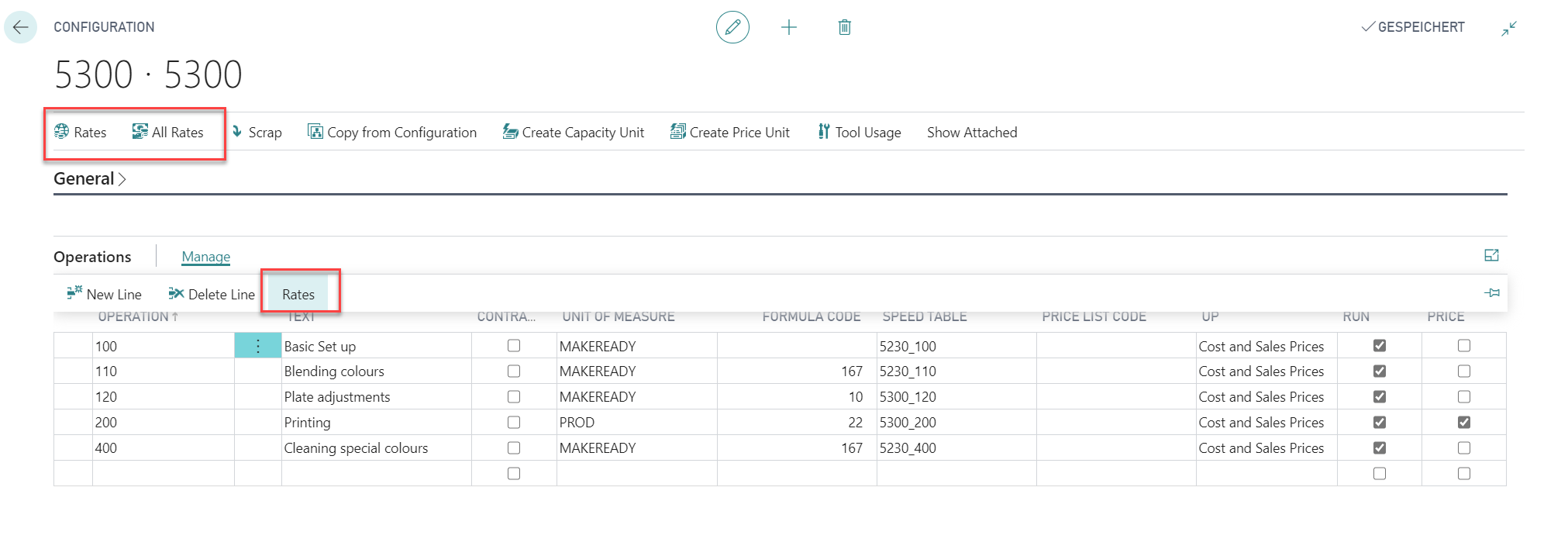Toggle Contra checkbox for Blending colours
Screen dimensions: 1568x539
[x=514, y=371]
